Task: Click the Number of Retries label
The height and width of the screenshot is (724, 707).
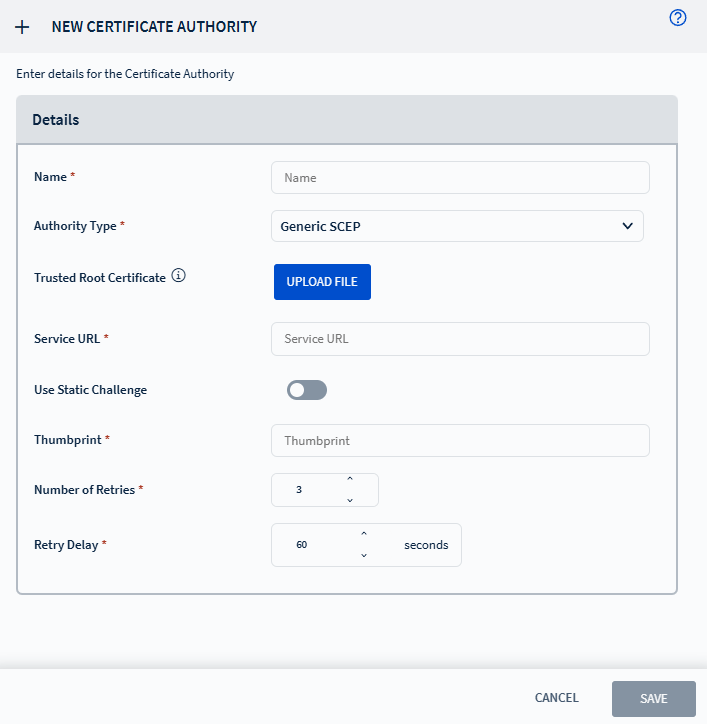Action: (85, 489)
